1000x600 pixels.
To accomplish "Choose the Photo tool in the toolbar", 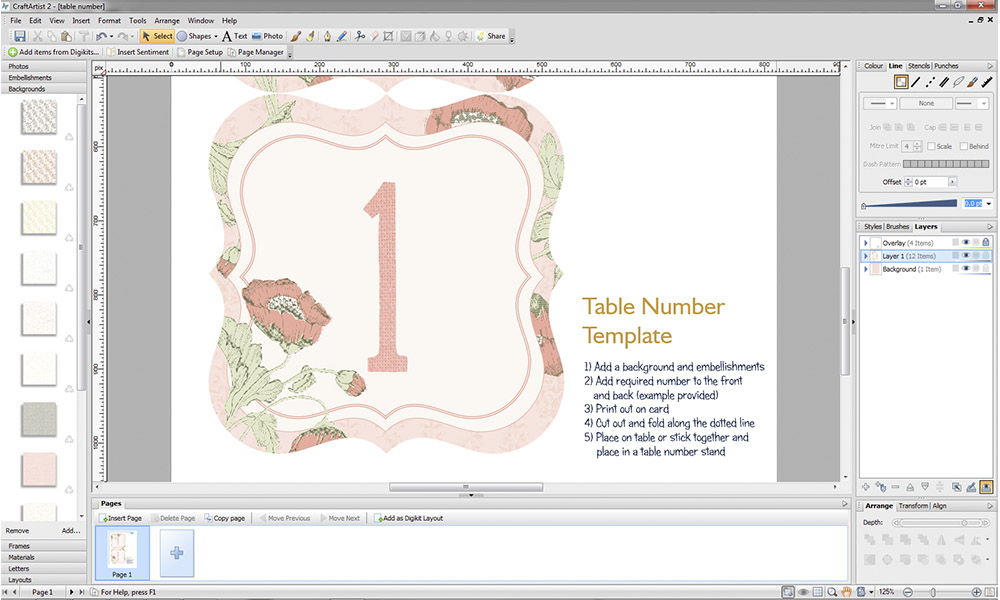I will click(x=267, y=36).
